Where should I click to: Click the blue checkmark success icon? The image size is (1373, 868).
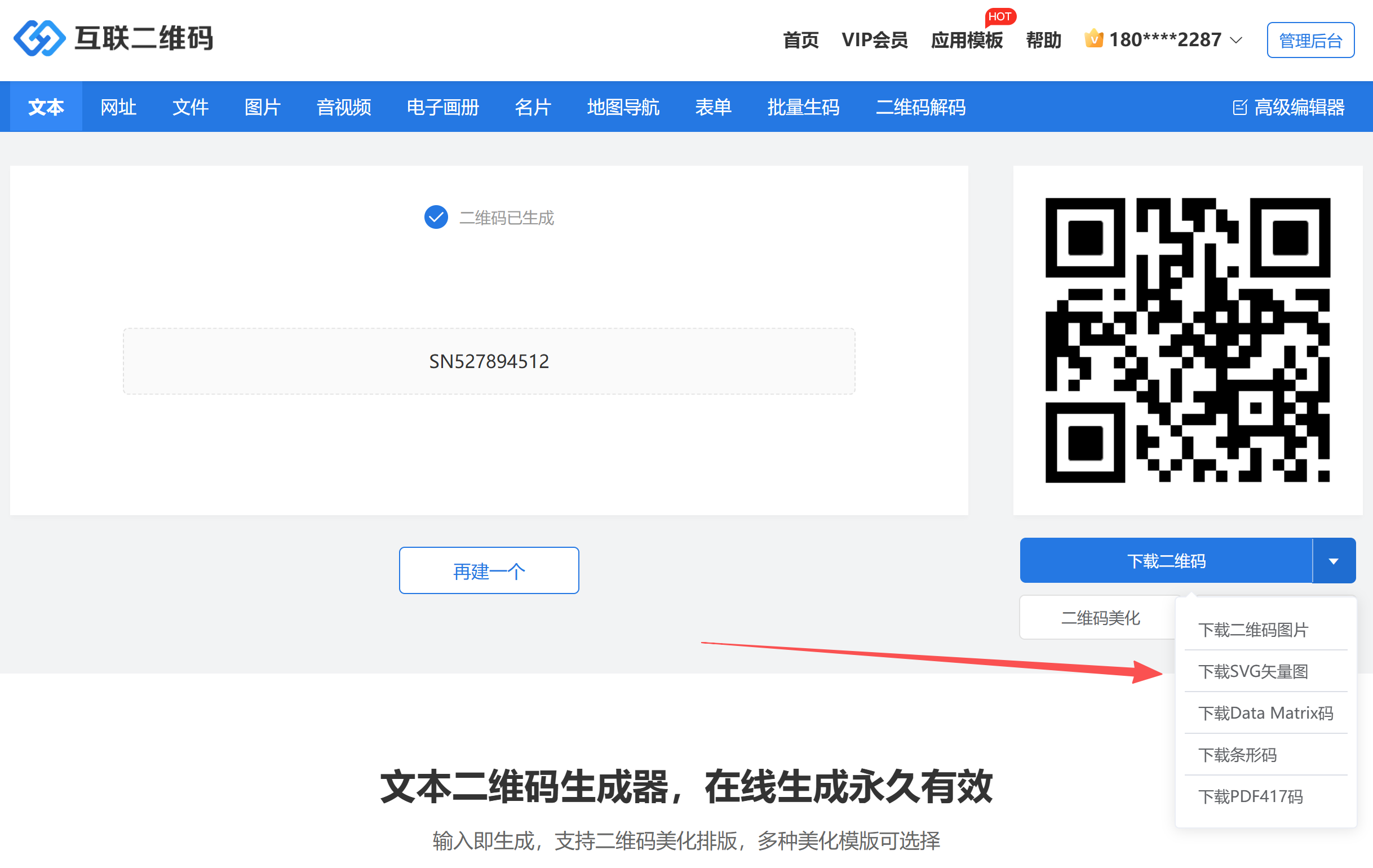[436, 218]
